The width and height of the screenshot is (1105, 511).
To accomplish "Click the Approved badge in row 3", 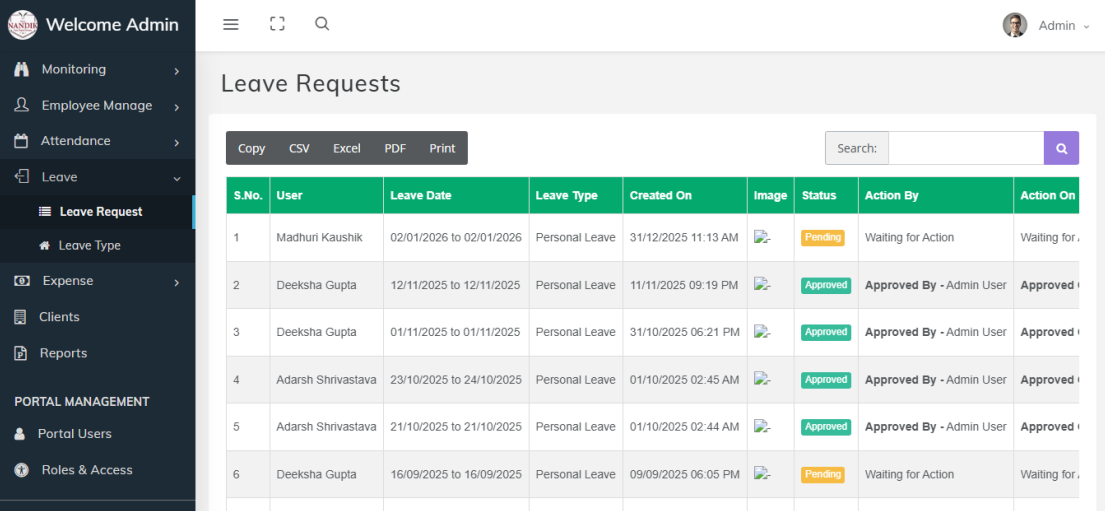I will 826,332.
